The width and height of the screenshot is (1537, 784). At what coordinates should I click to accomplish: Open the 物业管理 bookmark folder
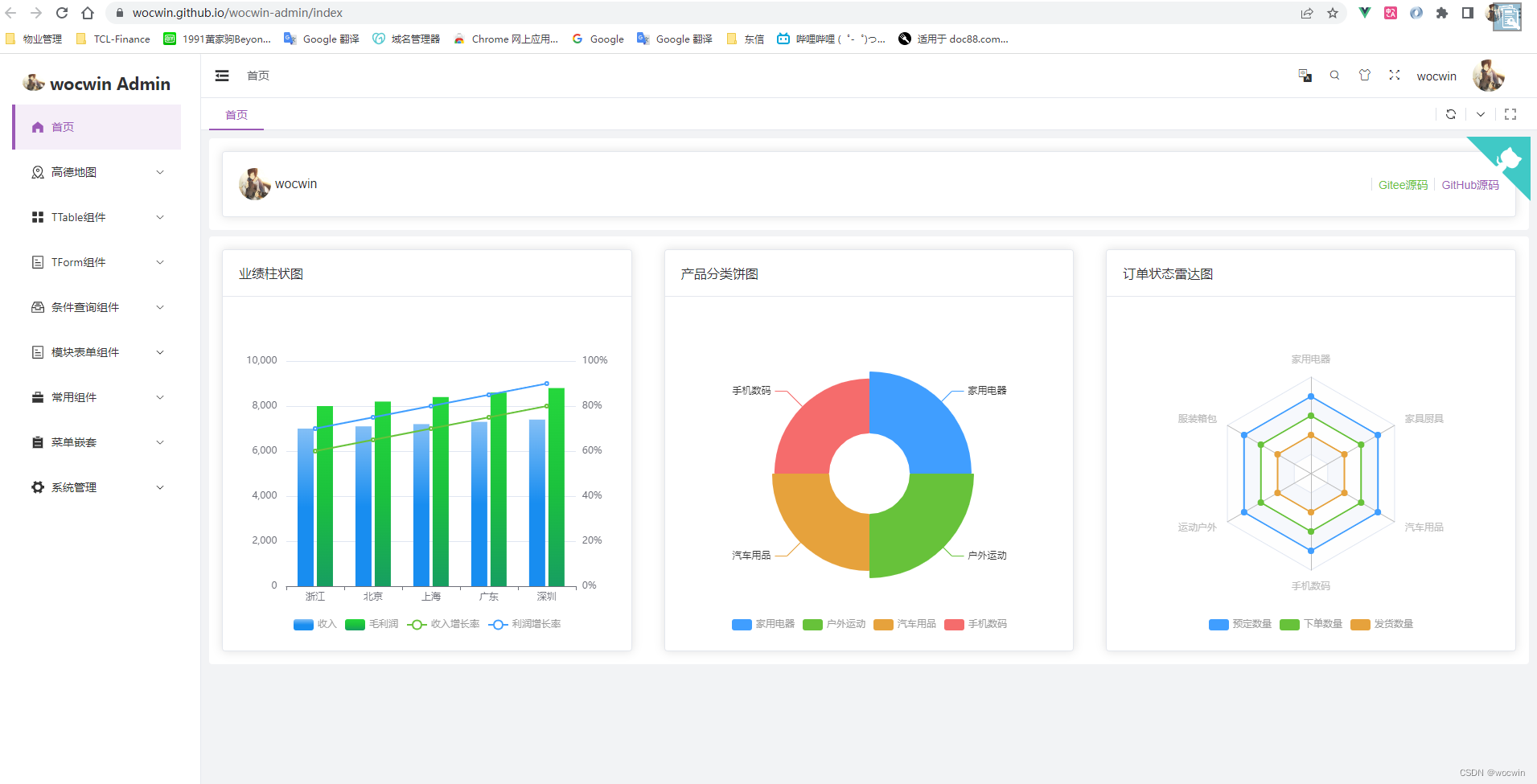coord(34,39)
